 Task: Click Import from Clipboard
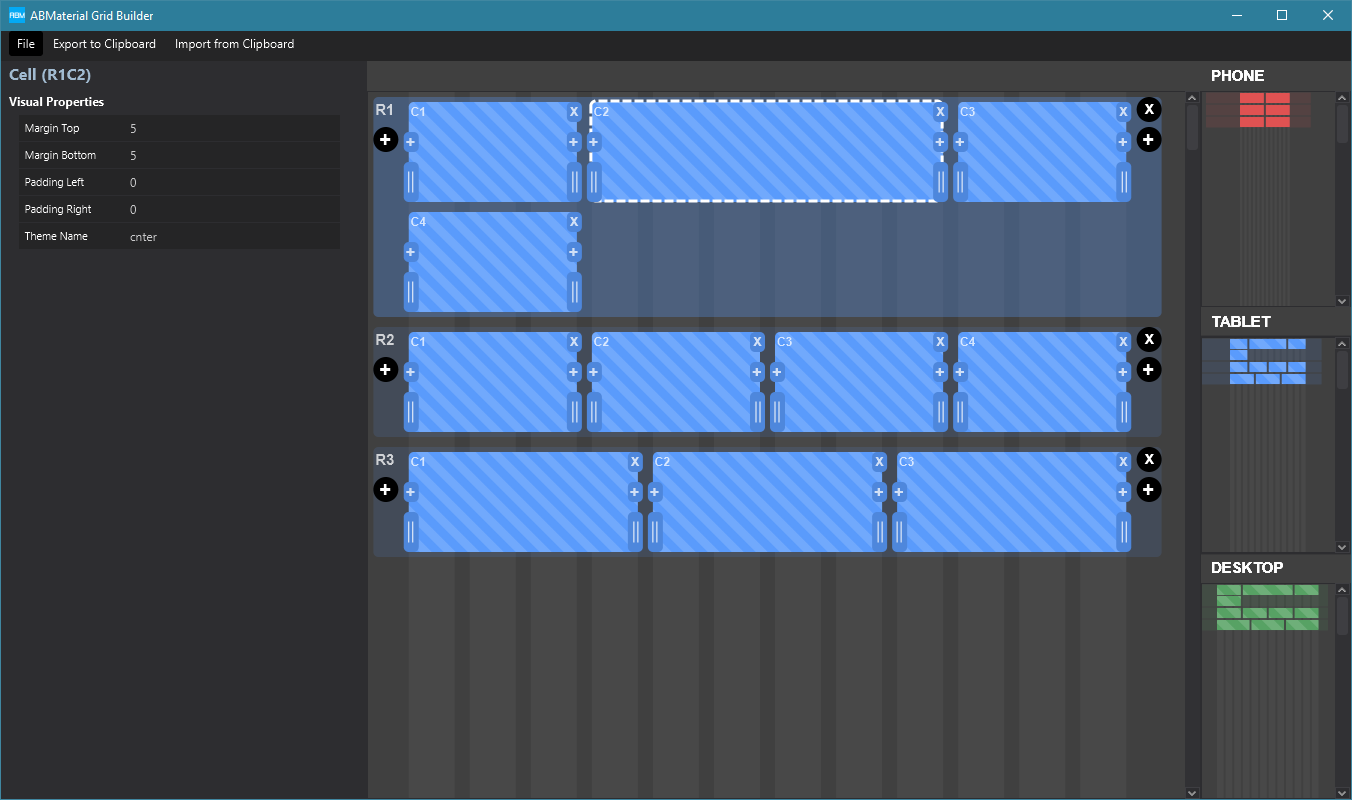pos(234,44)
